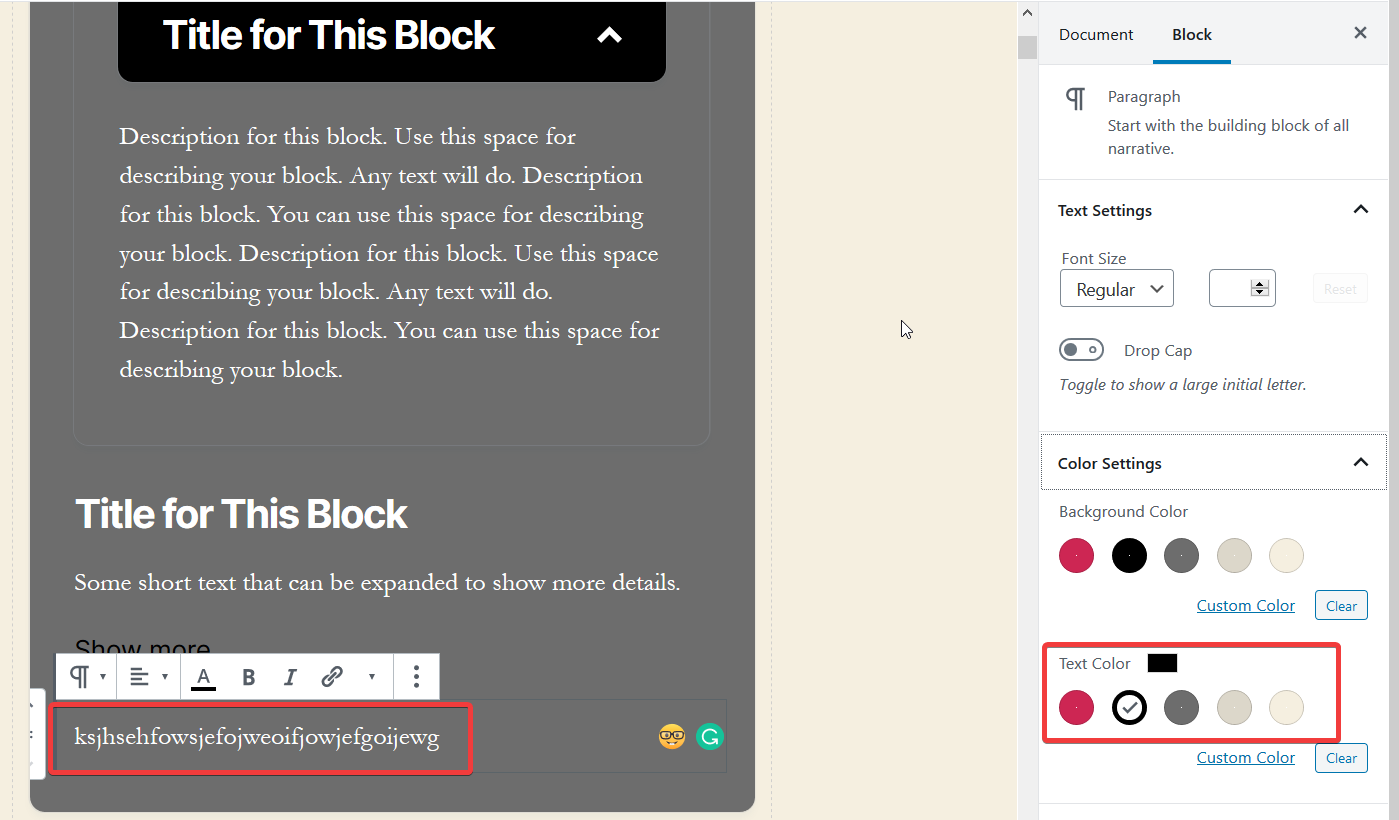Close the settings sidebar
This screenshot has height=820, width=1399.
tap(1360, 33)
